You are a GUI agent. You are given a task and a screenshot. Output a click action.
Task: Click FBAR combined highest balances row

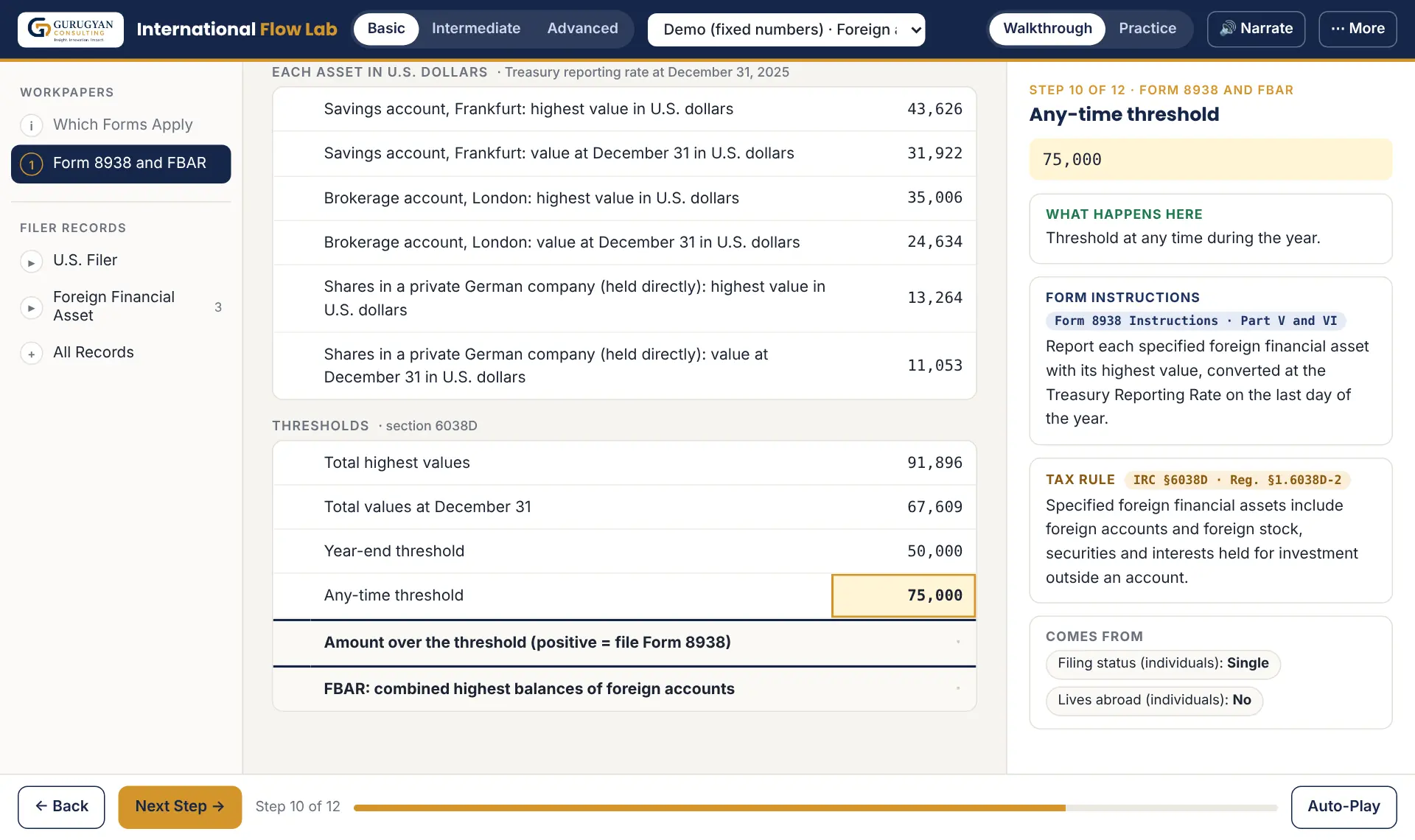624,689
